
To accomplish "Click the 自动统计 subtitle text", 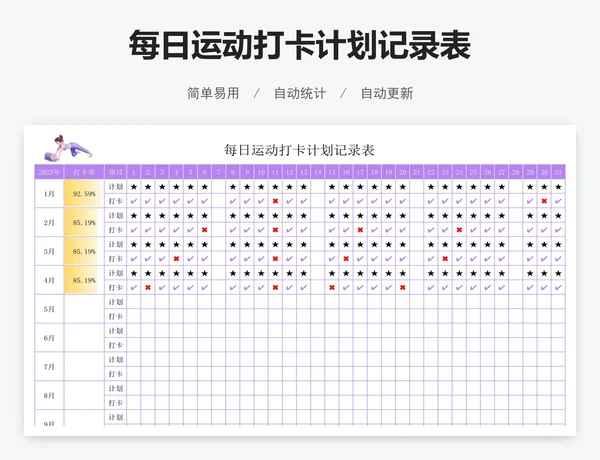I will tap(300, 93).
